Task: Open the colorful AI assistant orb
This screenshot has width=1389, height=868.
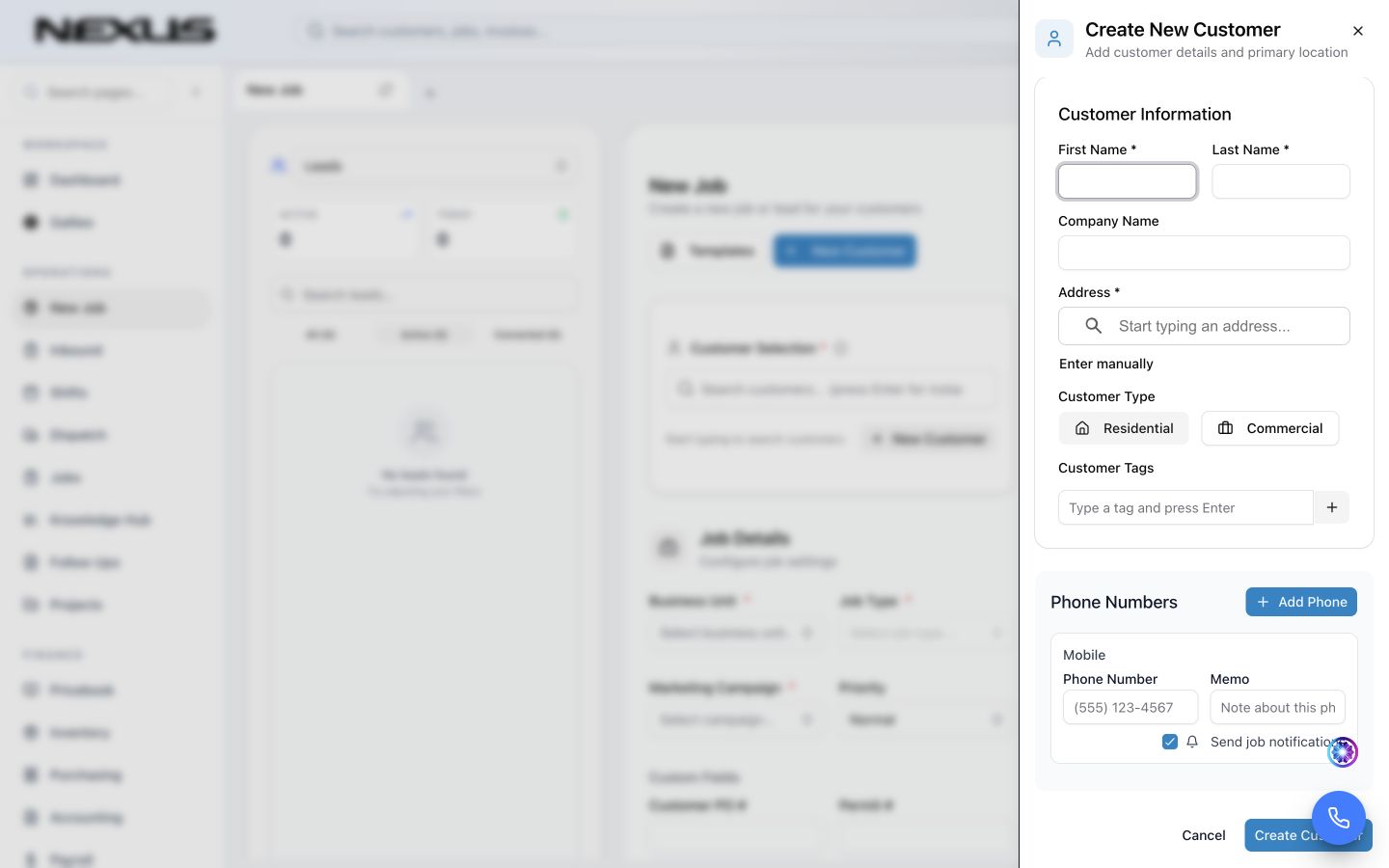Action: 1343,751
